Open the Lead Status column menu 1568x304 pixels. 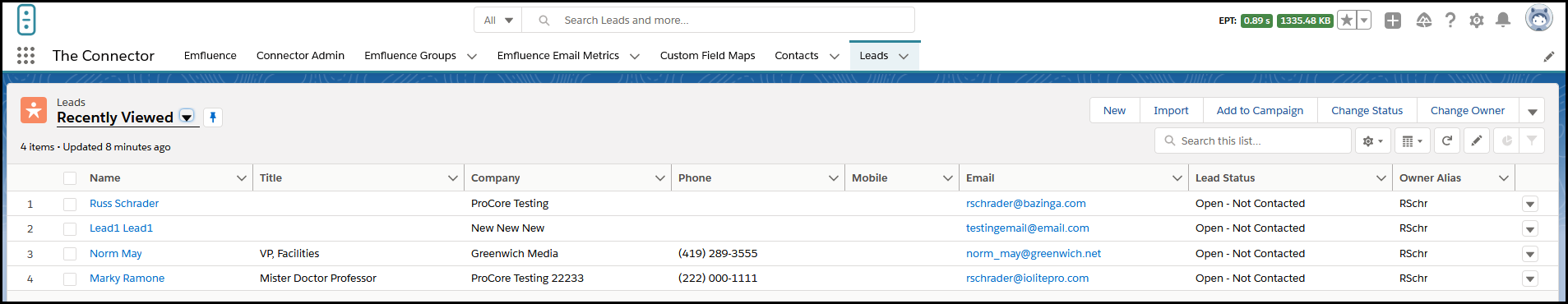pos(1381,178)
